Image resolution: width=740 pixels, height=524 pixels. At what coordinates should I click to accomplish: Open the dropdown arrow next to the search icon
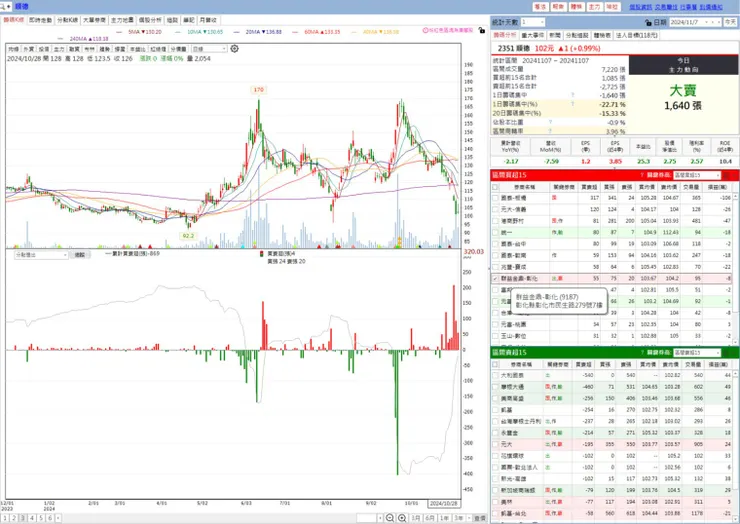(9, 7)
